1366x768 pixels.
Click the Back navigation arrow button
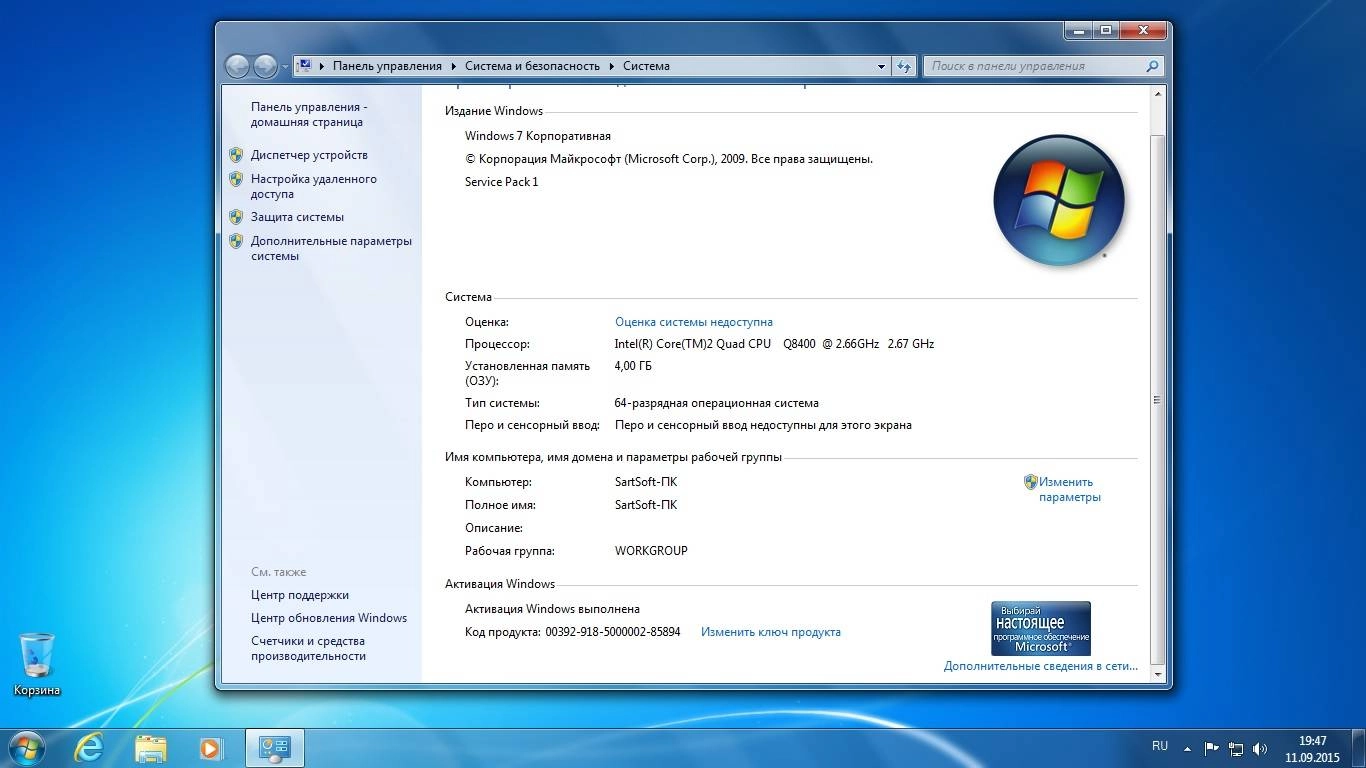coord(238,66)
